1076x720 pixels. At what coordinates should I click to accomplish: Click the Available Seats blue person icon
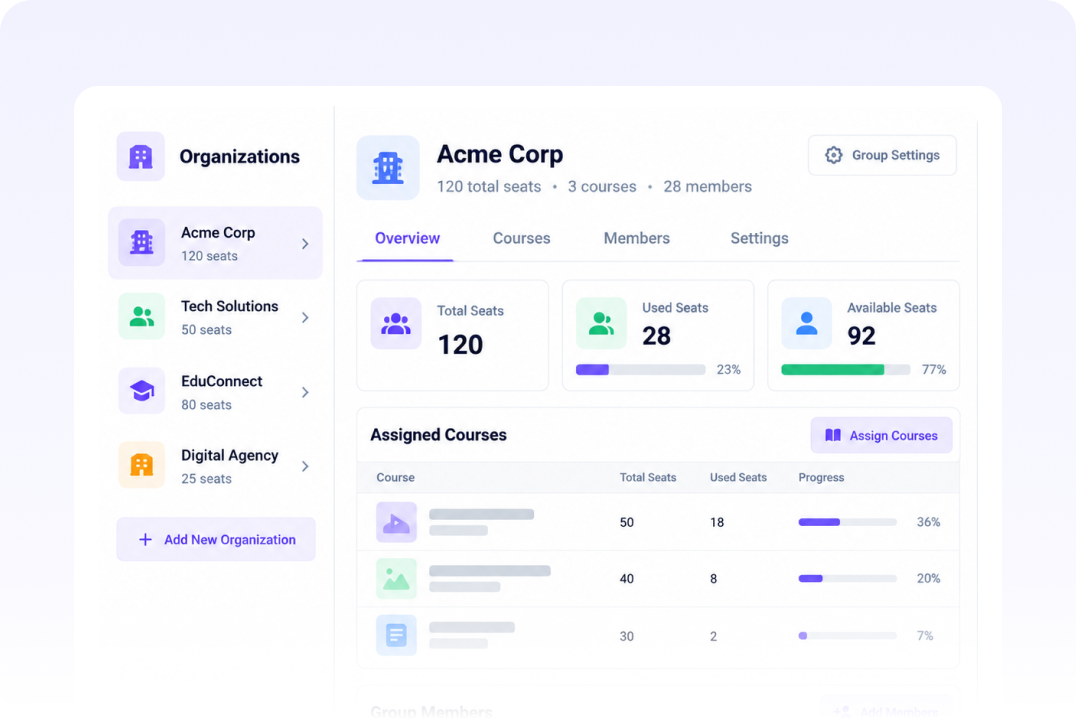[x=806, y=323]
